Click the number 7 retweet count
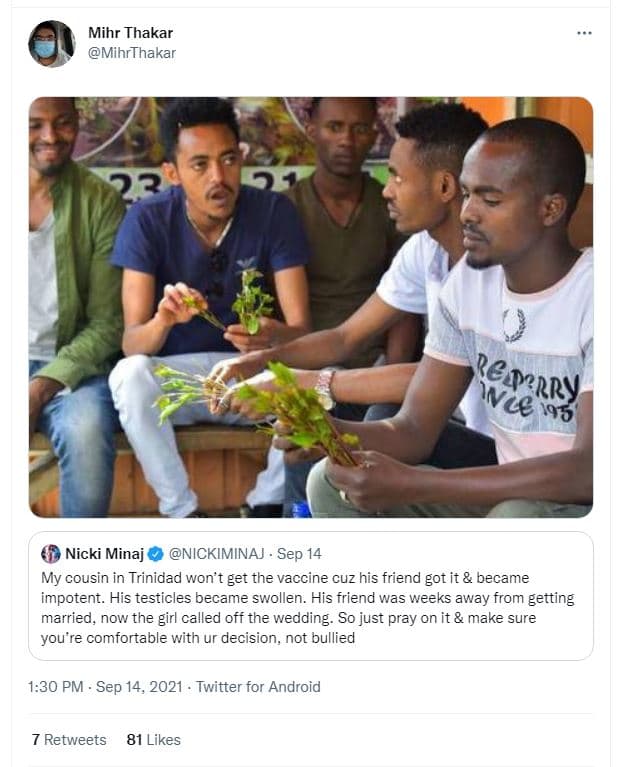The image size is (626, 767). (x=35, y=740)
